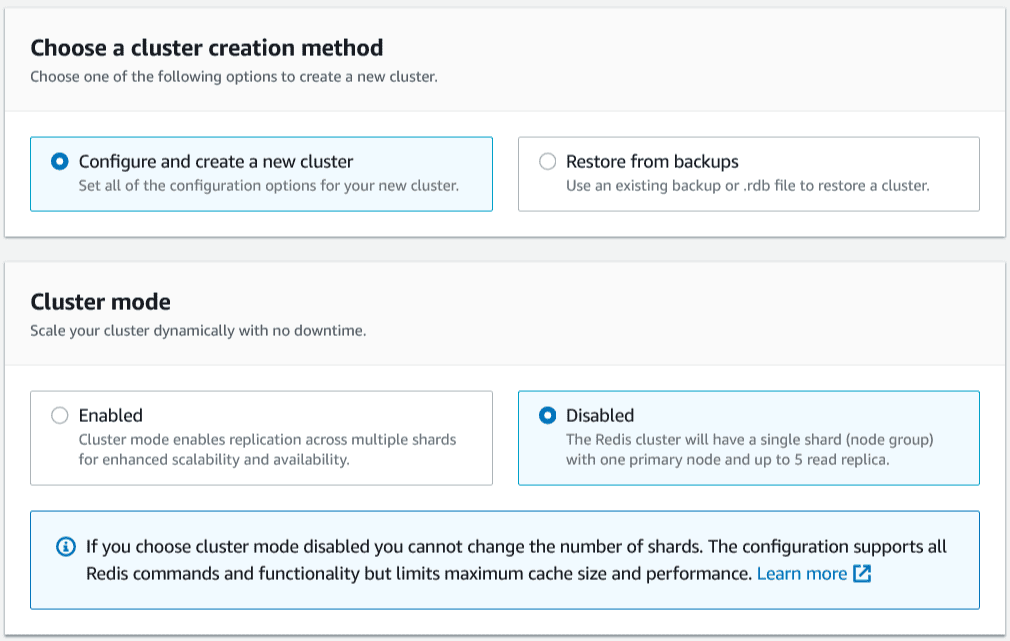
Task: Choose the Enabled cluster mode radio button
Action: [60, 415]
